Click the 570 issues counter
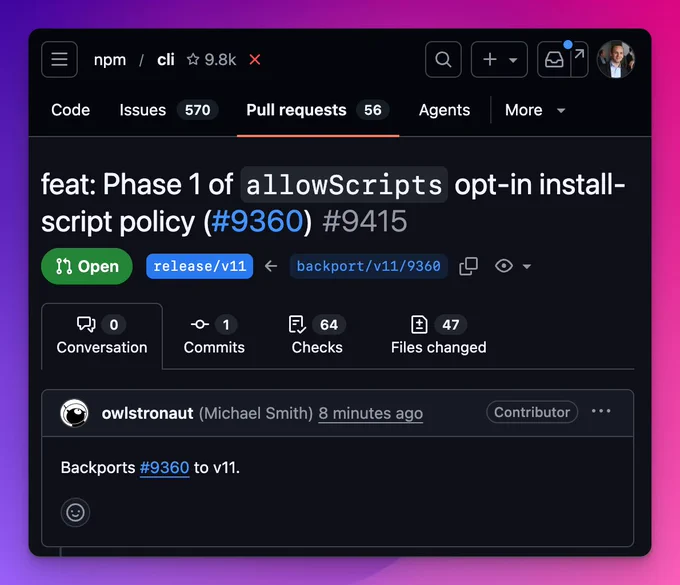The width and height of the screenshot is (680, 585). (197, 110)
